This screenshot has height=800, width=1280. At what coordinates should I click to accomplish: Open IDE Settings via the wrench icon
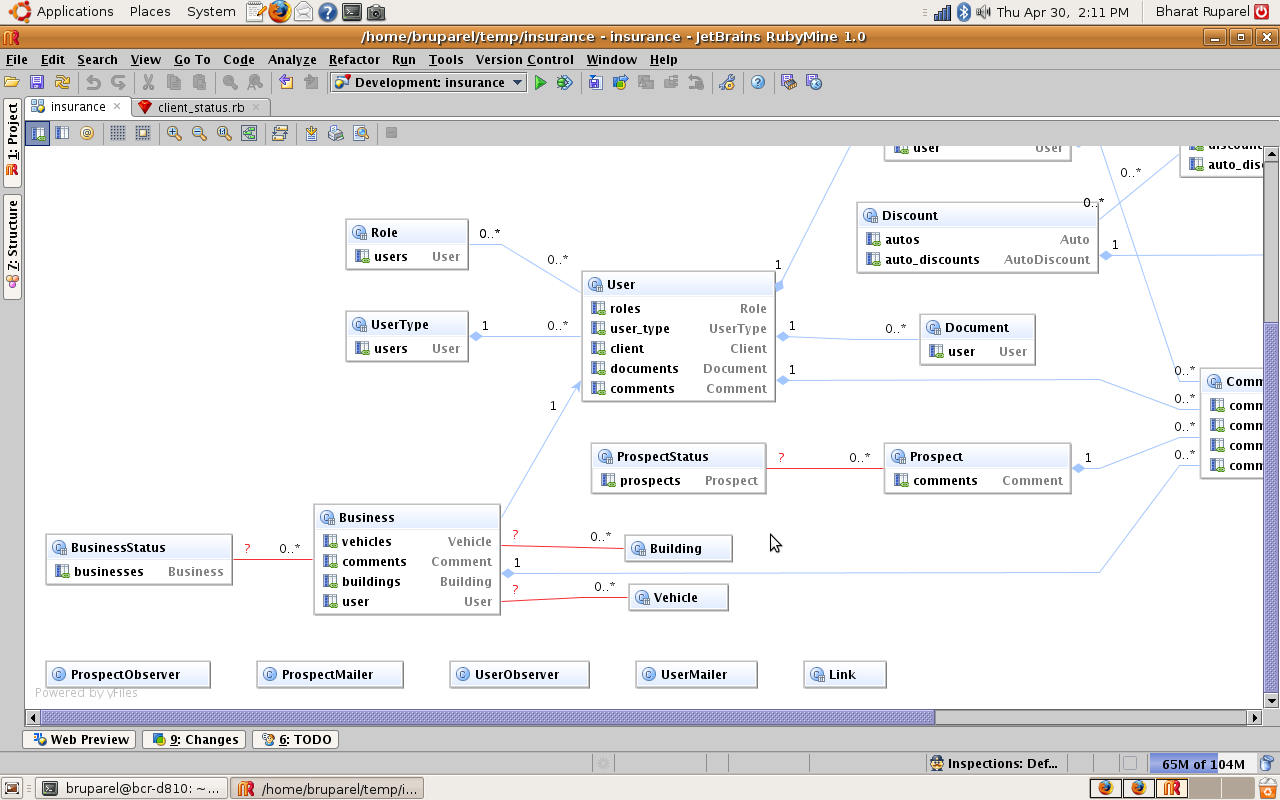[728, 82]
